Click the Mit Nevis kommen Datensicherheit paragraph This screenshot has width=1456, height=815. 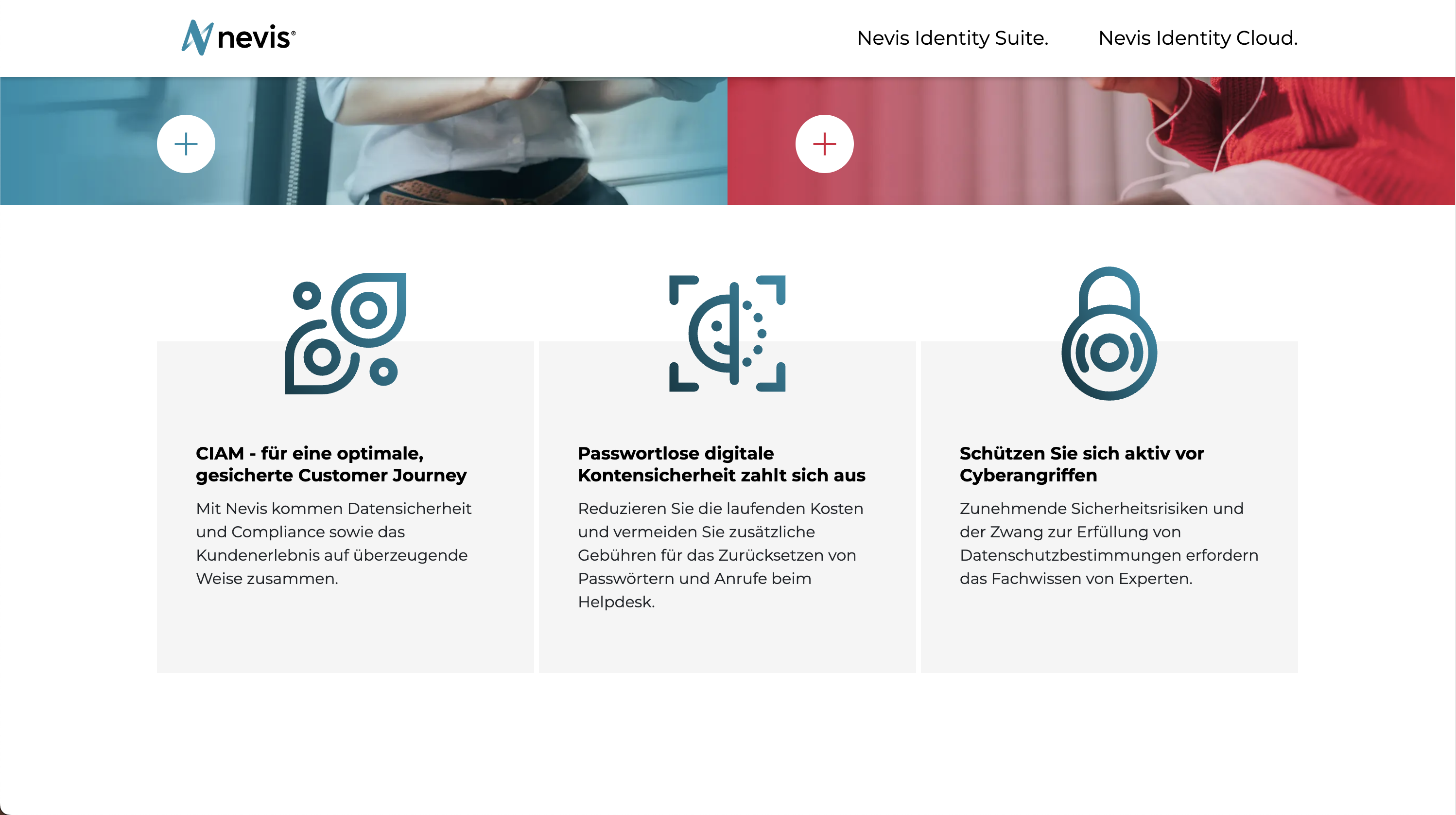[x=333, y=543]
